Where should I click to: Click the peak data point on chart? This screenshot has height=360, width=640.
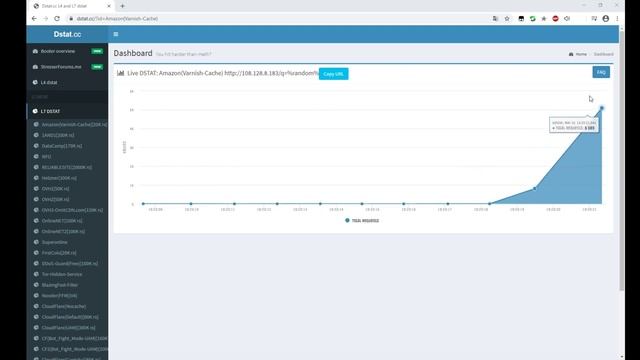coord(602,108)
